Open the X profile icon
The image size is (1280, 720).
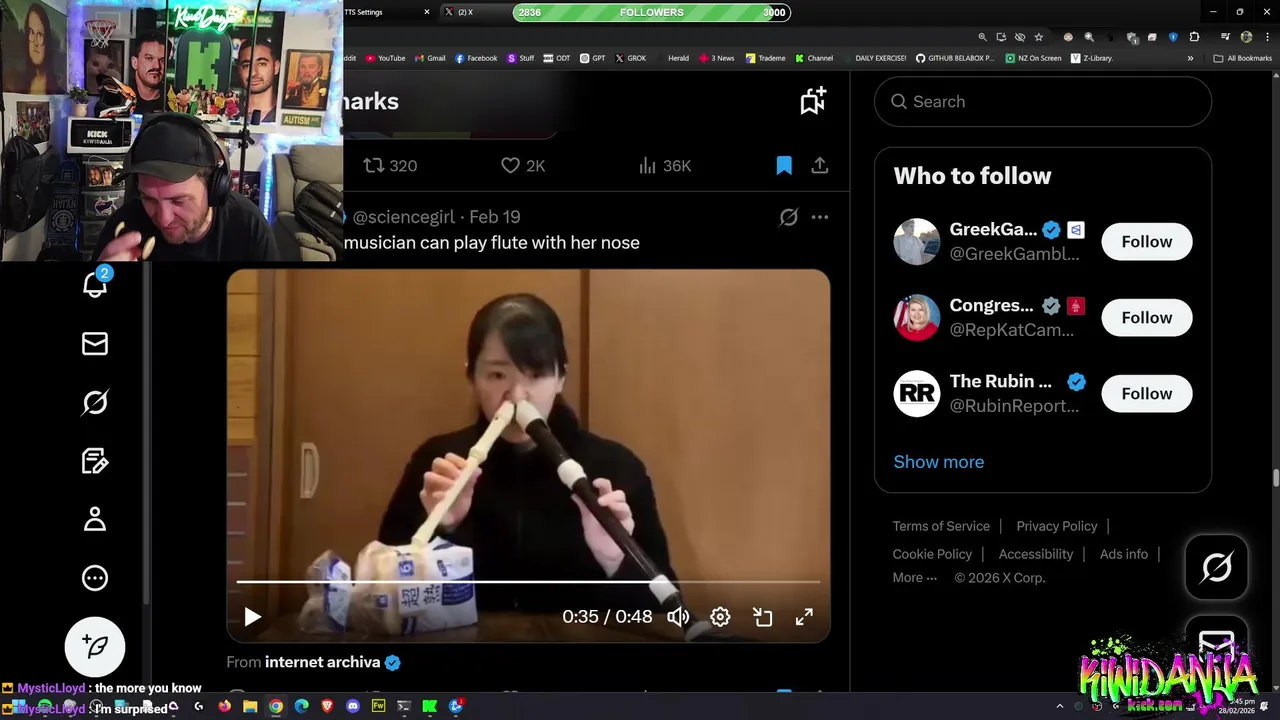click(x=95, y=519)
